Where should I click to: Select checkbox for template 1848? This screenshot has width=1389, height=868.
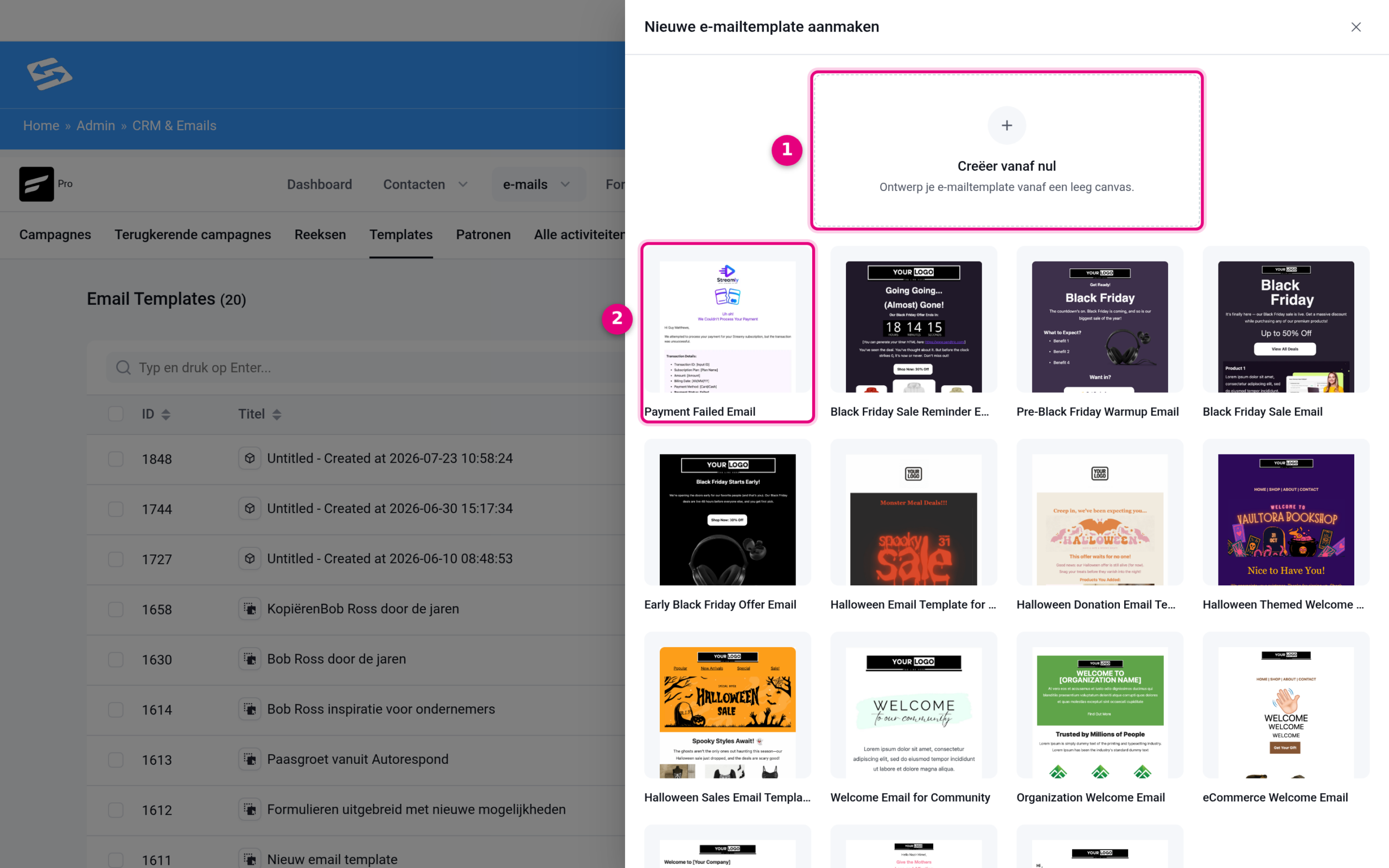pyautogui.click(x=116, y=459)
